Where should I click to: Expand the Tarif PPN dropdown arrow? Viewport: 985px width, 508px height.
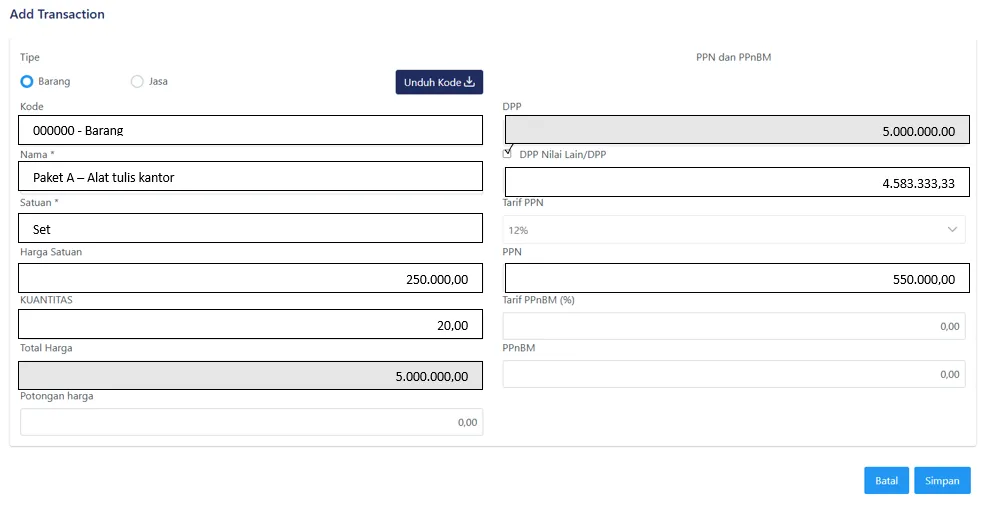click(951, 229)
